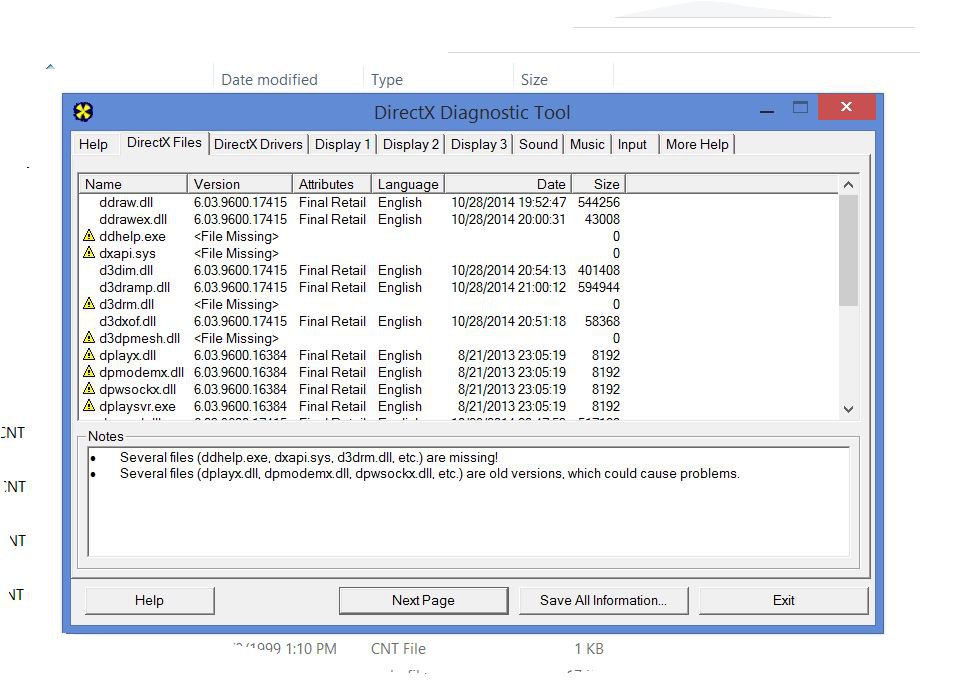Click size value 544256
Viewport: 973px width, 700px height.
click(x=599, y=202)
